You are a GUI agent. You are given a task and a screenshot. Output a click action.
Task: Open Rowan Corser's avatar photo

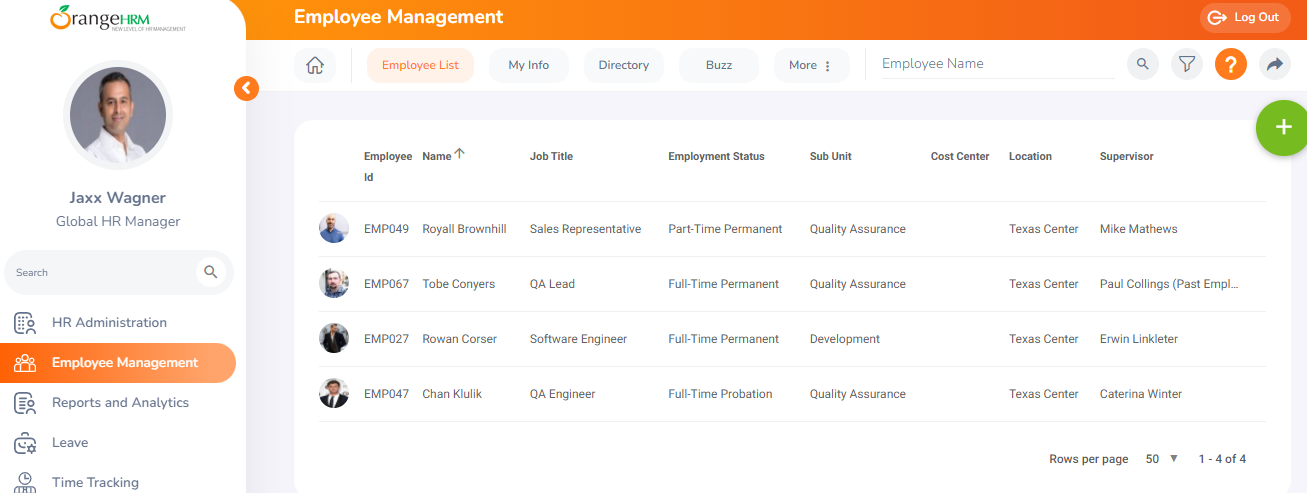point(334,338)
